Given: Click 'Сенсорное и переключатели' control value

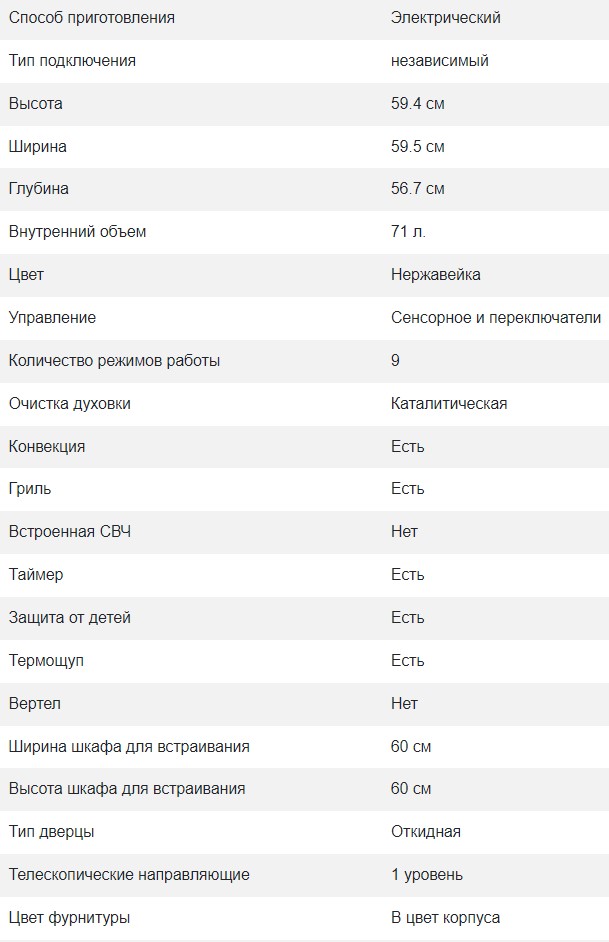Looking at the screenshot, I should [x=496, y=318].
